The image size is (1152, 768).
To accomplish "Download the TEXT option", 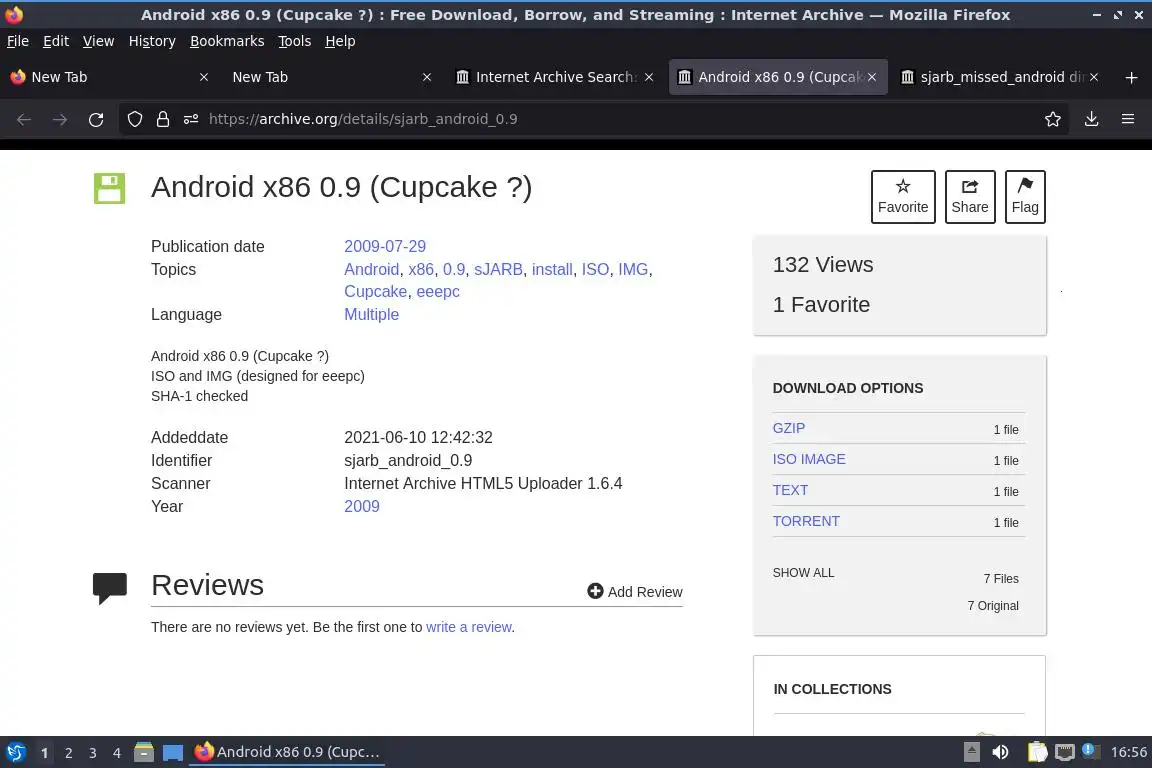I will click(x=790, y=489).
